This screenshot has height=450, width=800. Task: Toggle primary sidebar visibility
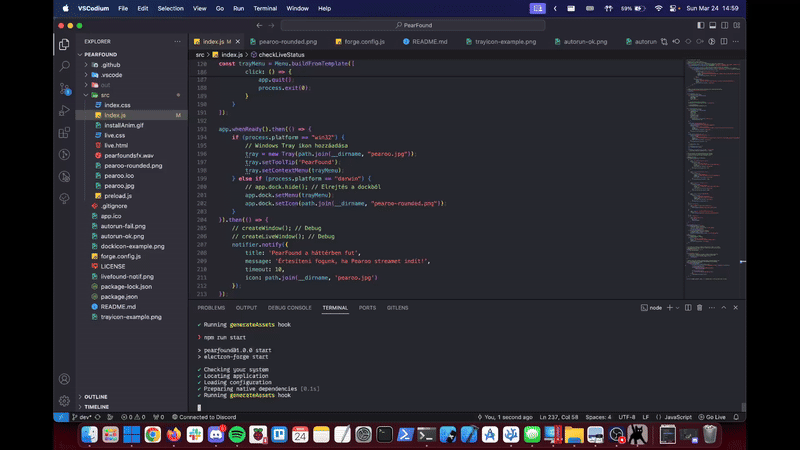701,25
